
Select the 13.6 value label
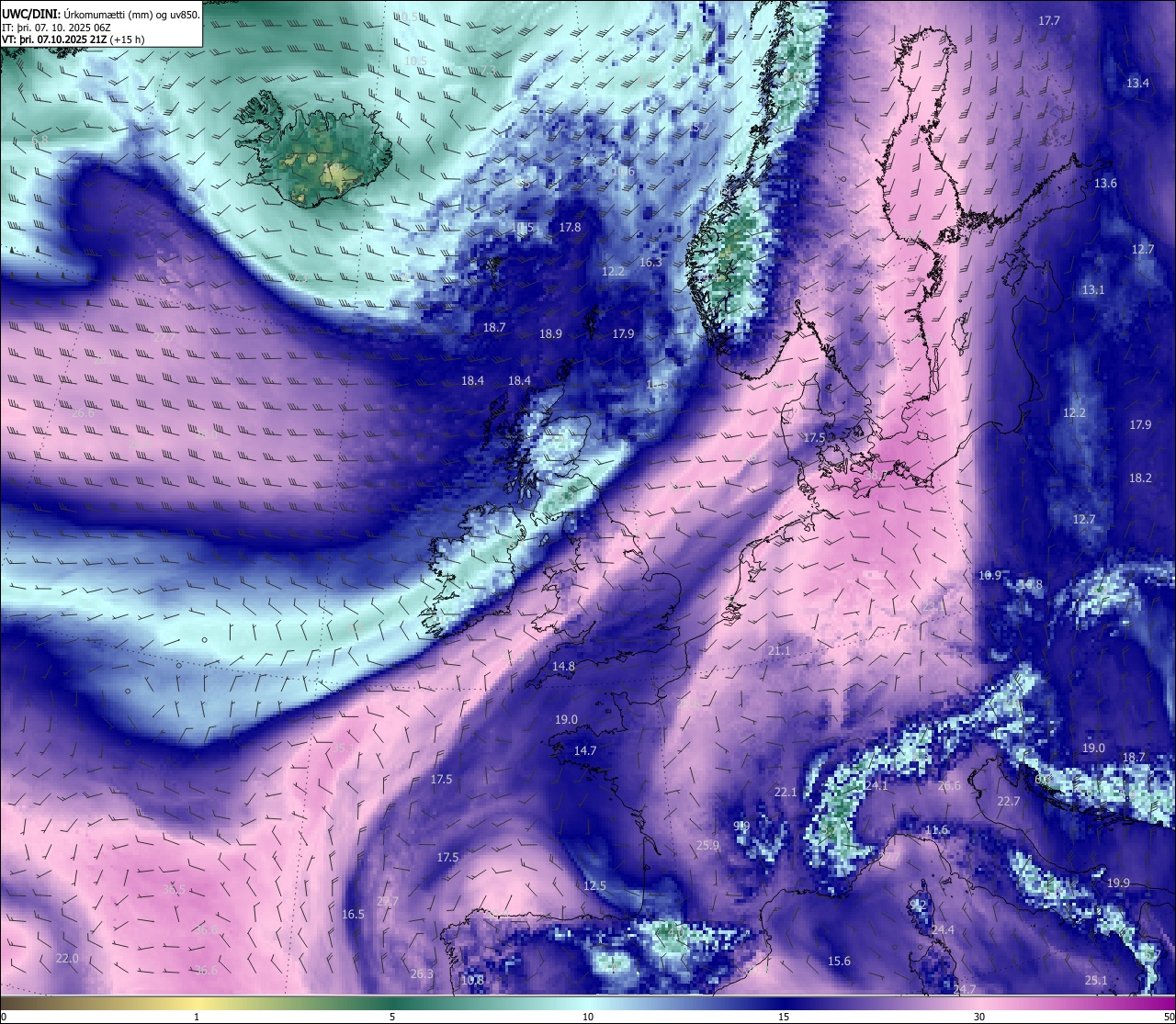[1105, 183]
